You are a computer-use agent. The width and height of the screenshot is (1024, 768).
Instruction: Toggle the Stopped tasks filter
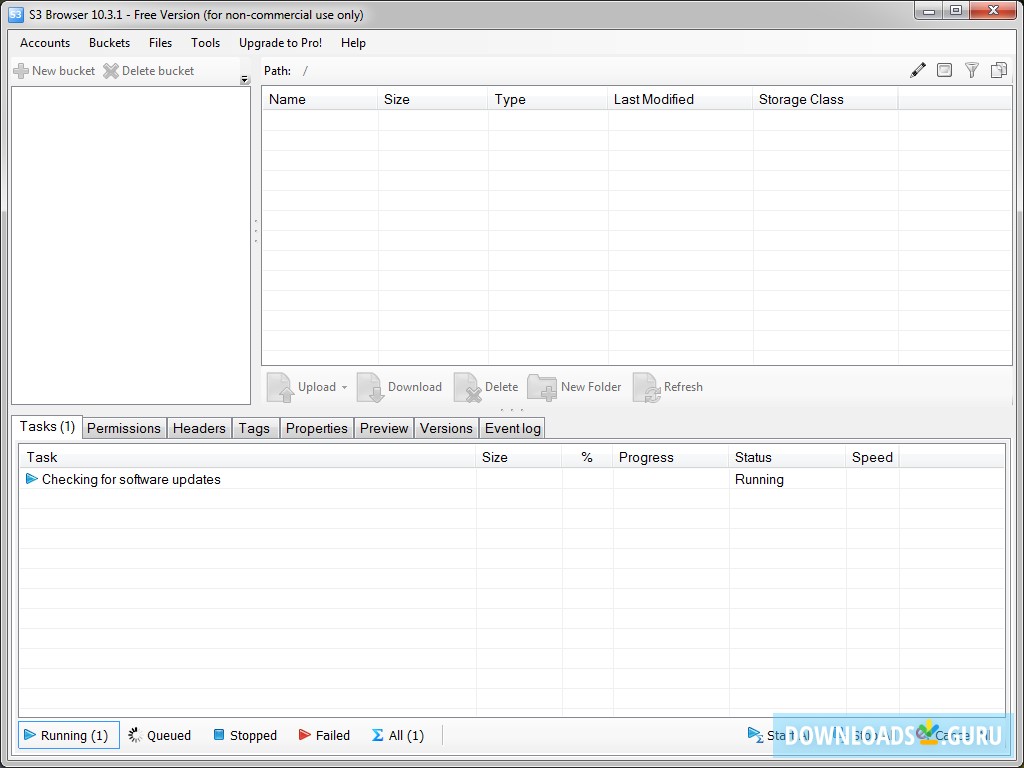coord(245,735)
